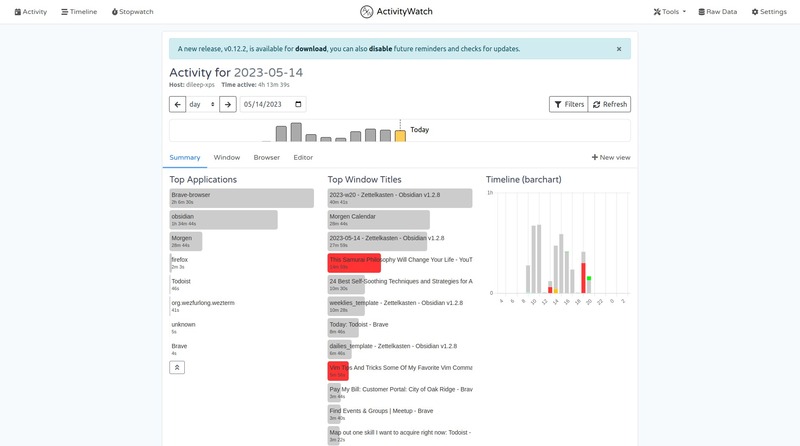
Task: Refresh the activity data
Action: click(610, 104)
